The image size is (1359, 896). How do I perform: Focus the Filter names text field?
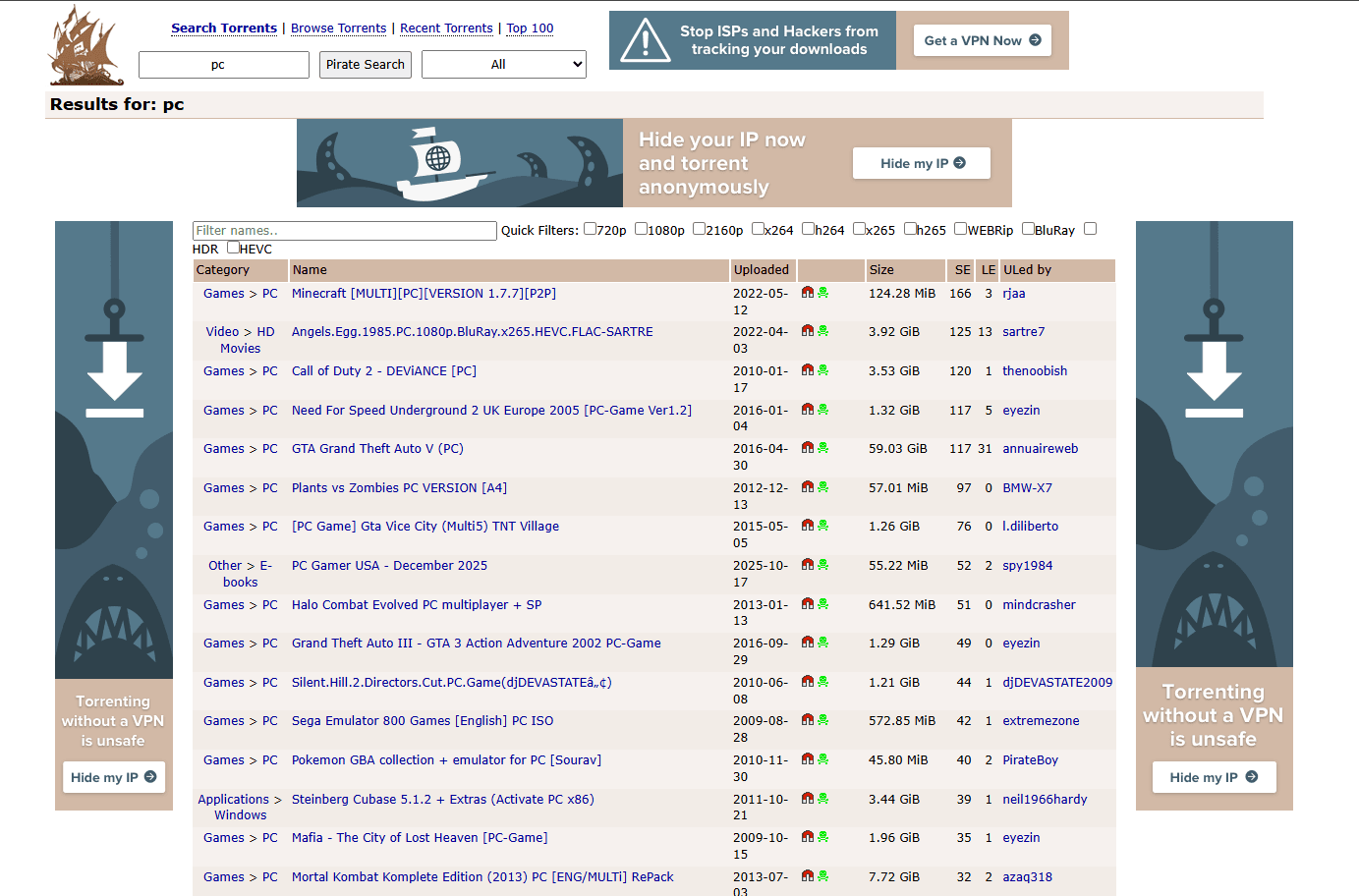tap(344, 231)
